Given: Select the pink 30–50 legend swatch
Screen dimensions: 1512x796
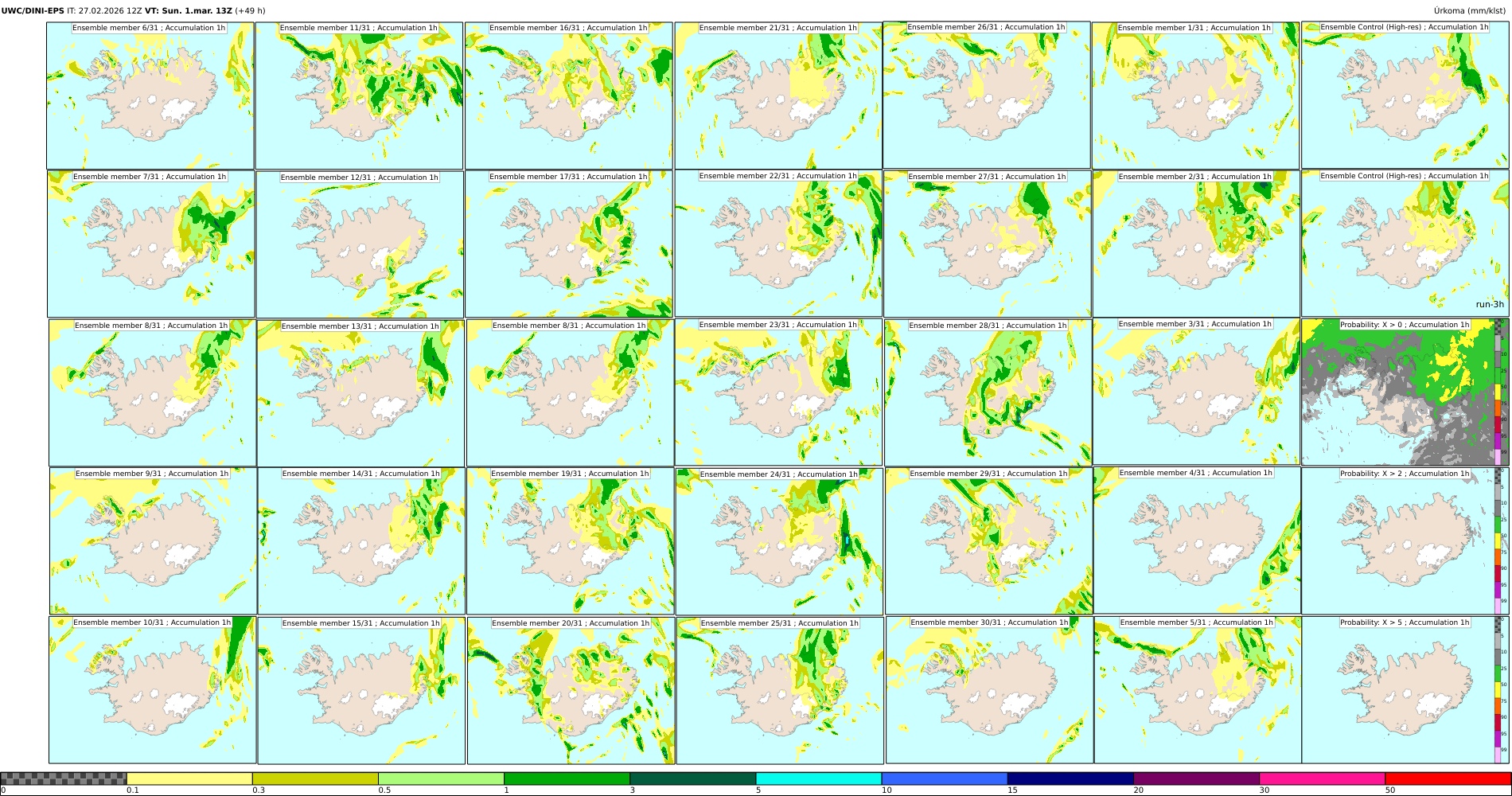Looking at the screenshot, I should coord(1322,778).
